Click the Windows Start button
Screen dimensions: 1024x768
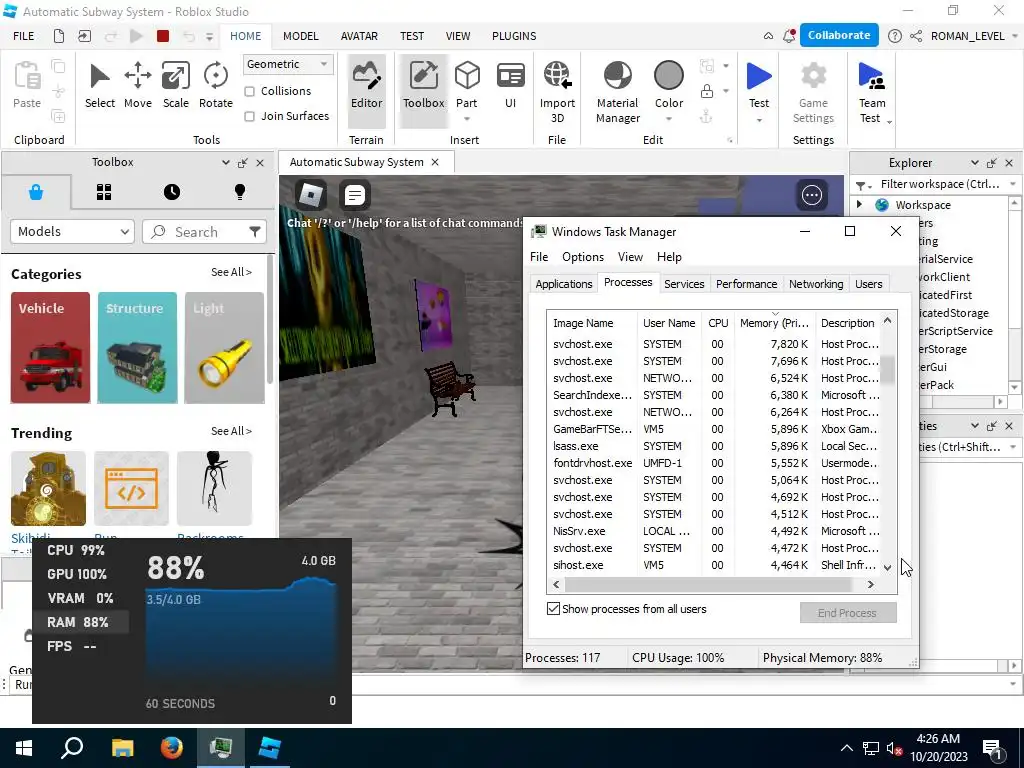coord(24,747)
